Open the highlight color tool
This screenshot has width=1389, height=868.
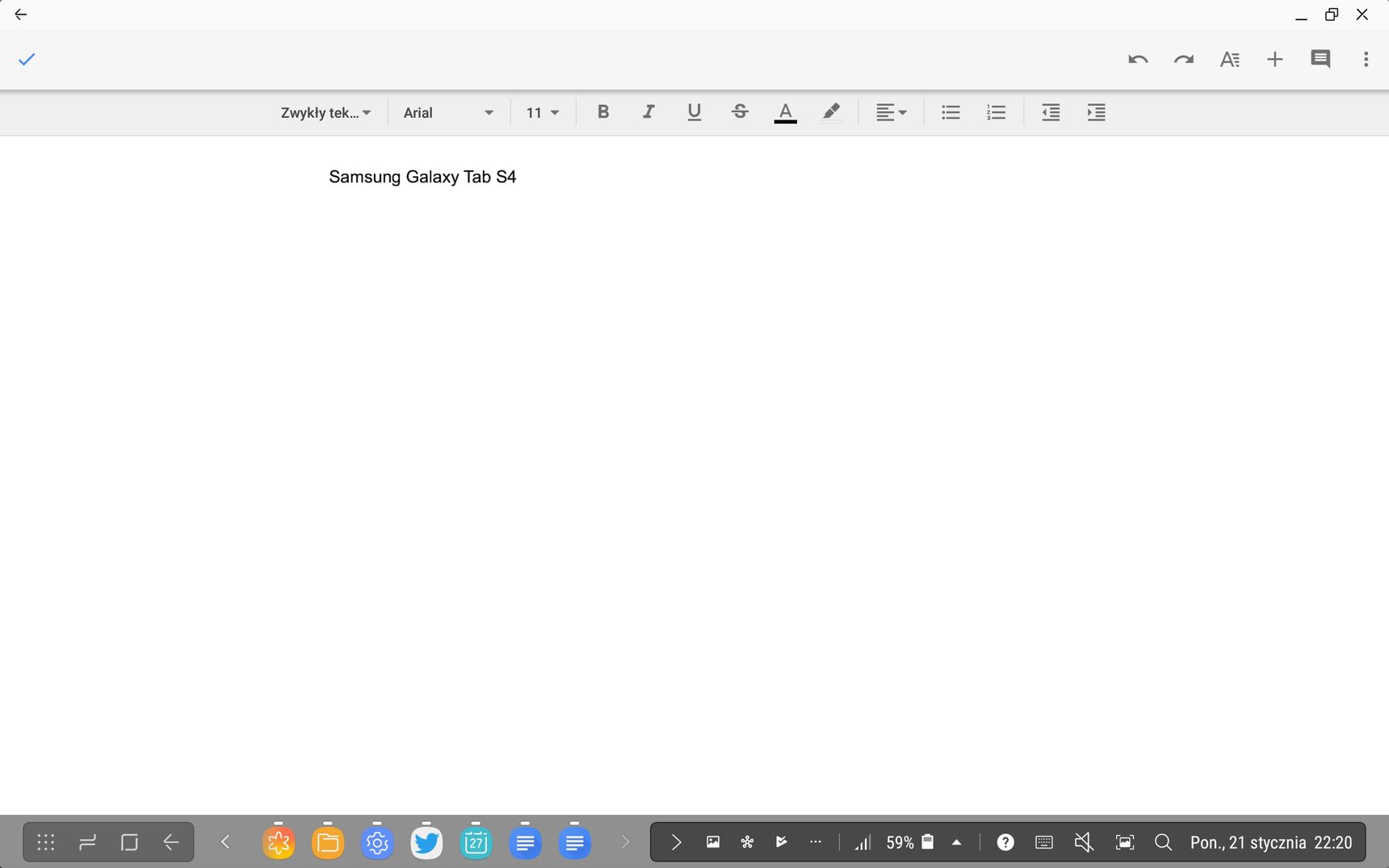pyautogui.click(x=831, y=112)
